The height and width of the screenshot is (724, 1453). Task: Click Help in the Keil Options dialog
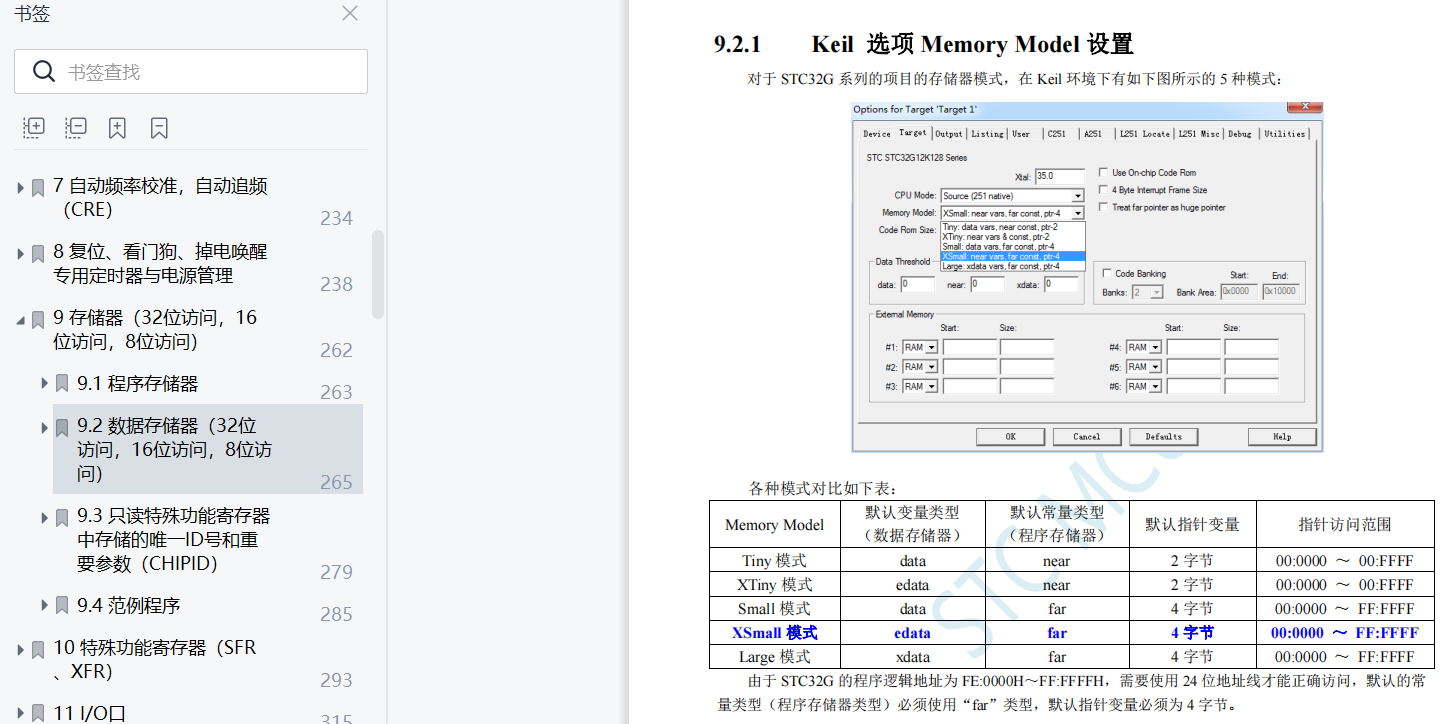(1282, 437)
